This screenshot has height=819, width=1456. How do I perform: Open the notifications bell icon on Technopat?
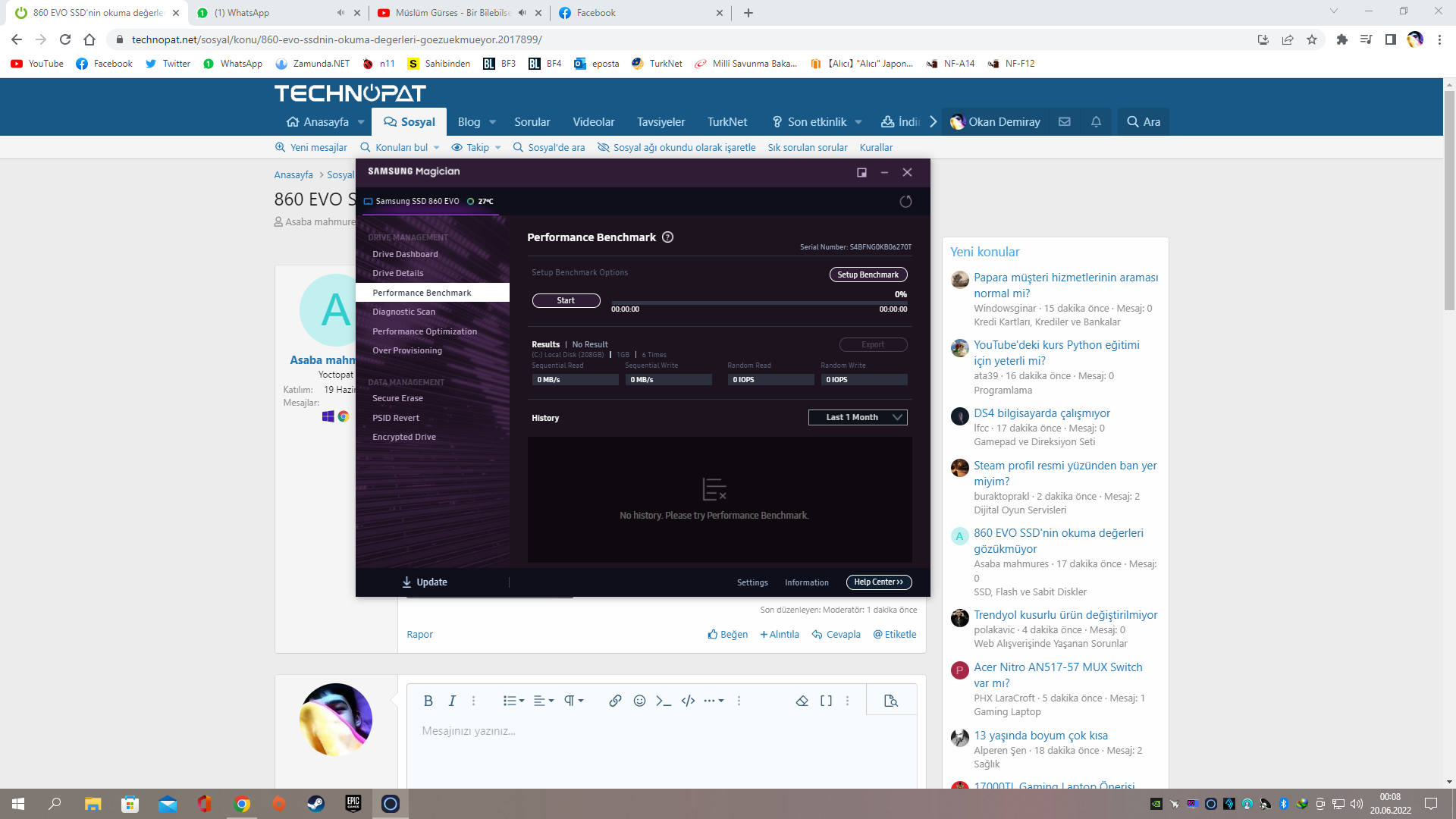pos(1096,122)
